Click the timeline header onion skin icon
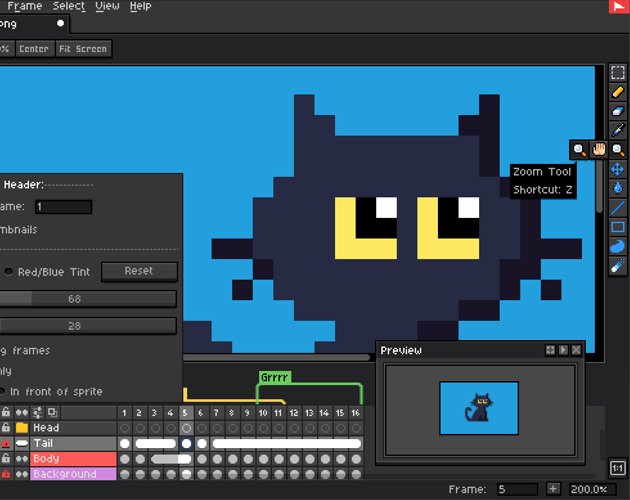The image size is (630, 500). pyautogui.click(x=52, y=412)
